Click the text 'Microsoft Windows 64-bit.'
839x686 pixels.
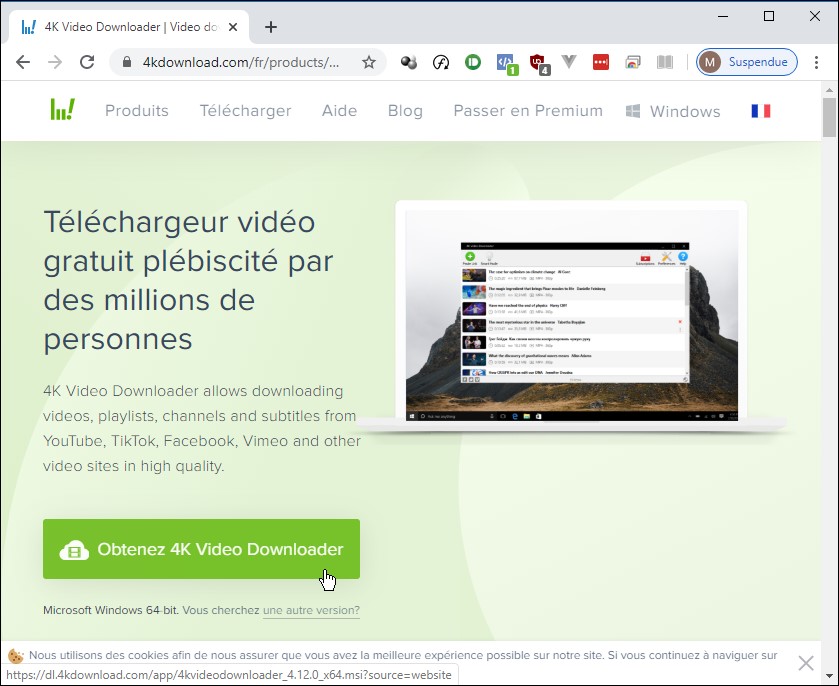pyautogui.click(x=111, y=610)
